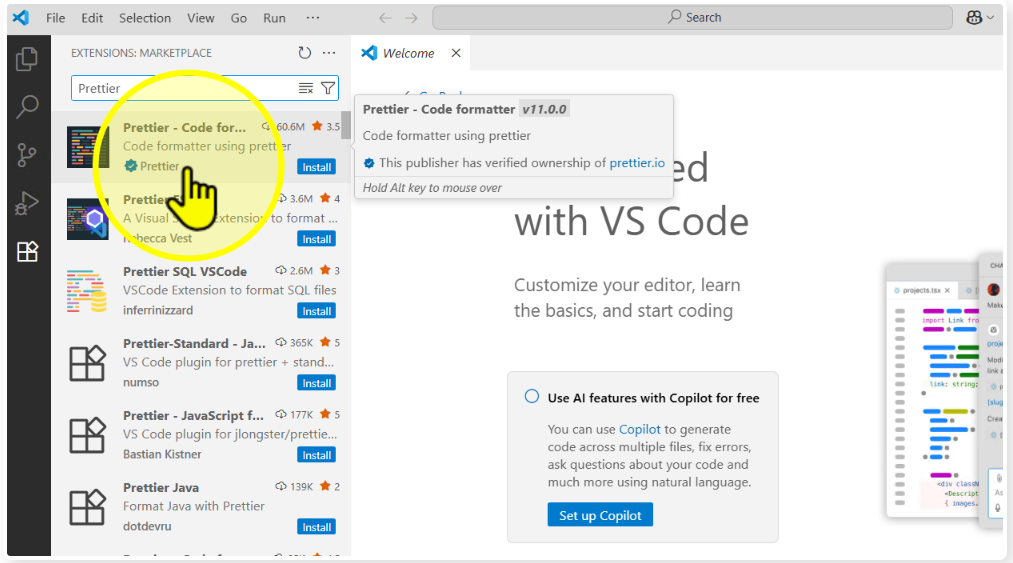
Task: Click Prettier-Standard extension icon
Action: (x=87, y=363)
